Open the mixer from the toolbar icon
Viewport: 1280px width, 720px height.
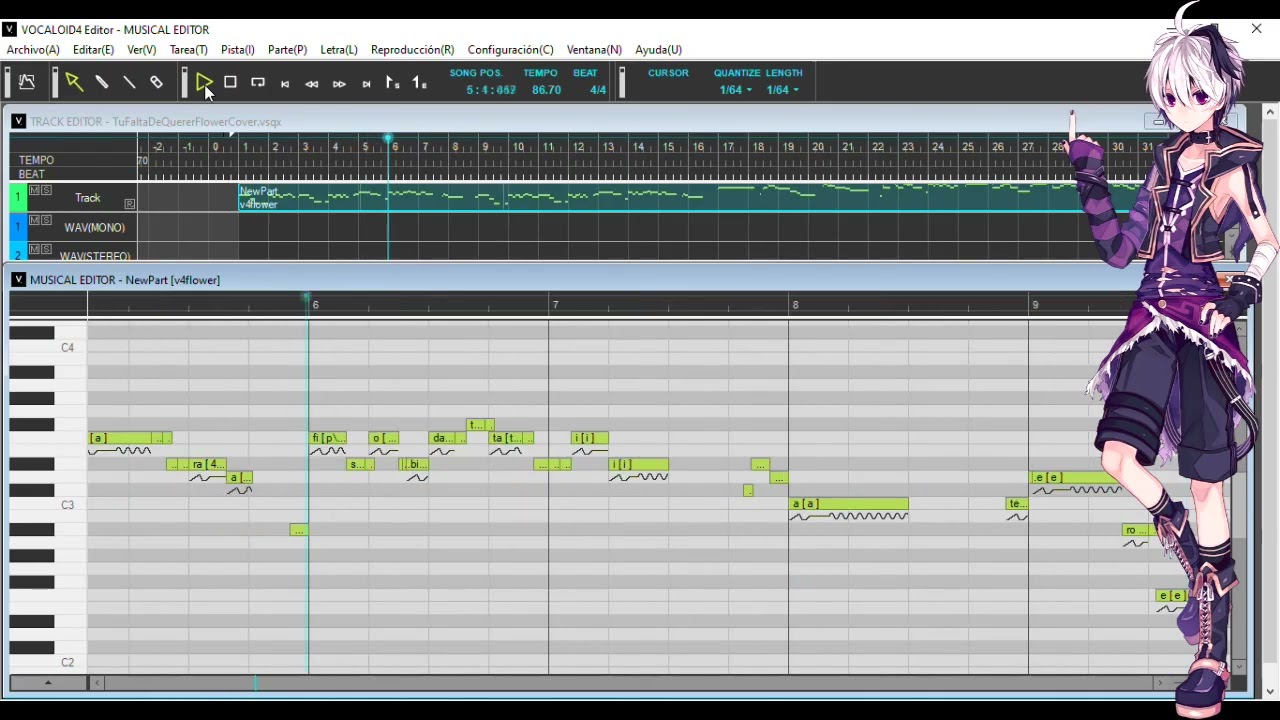point(27,83)
